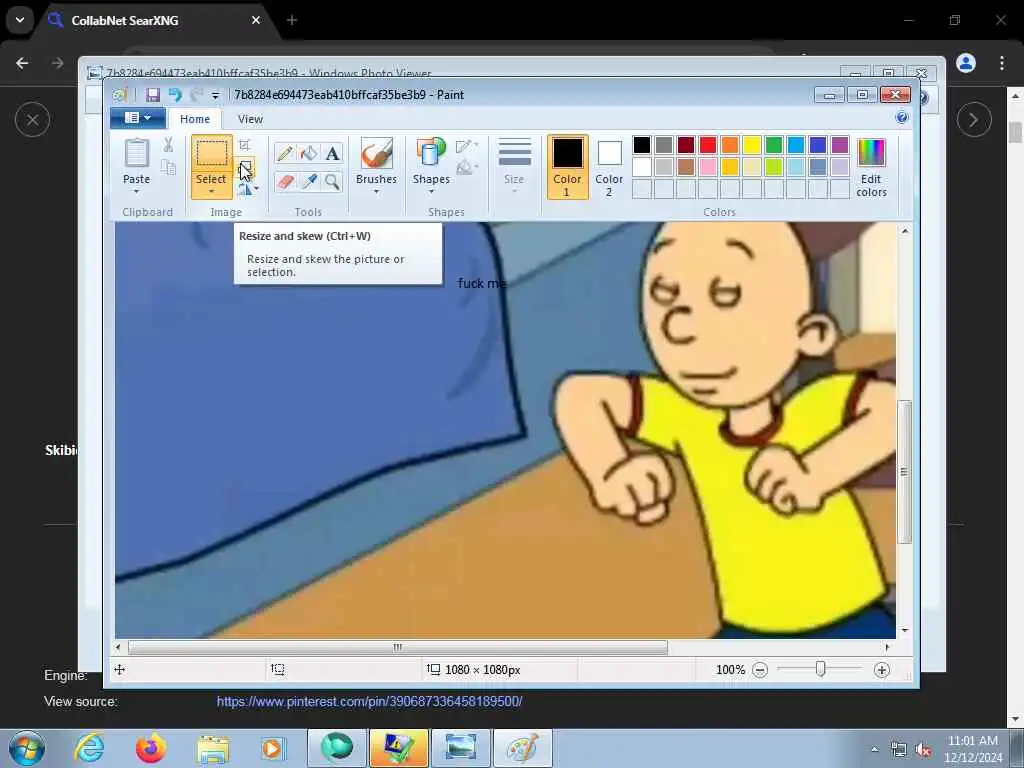
Task: Click the horizontal scrollbar thumb in Paint
Action: (398, 647)
